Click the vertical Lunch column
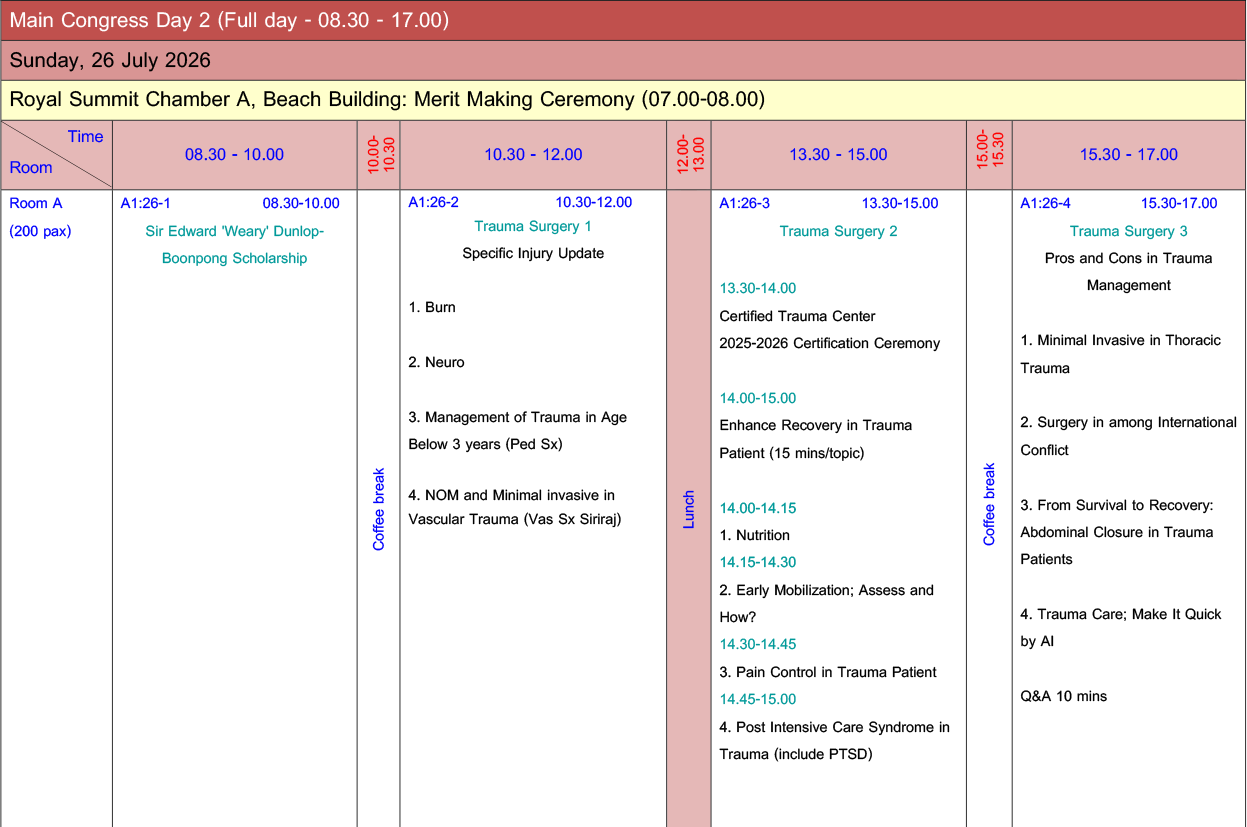The height and width of the screenshot is (827, 1247). 688,509
